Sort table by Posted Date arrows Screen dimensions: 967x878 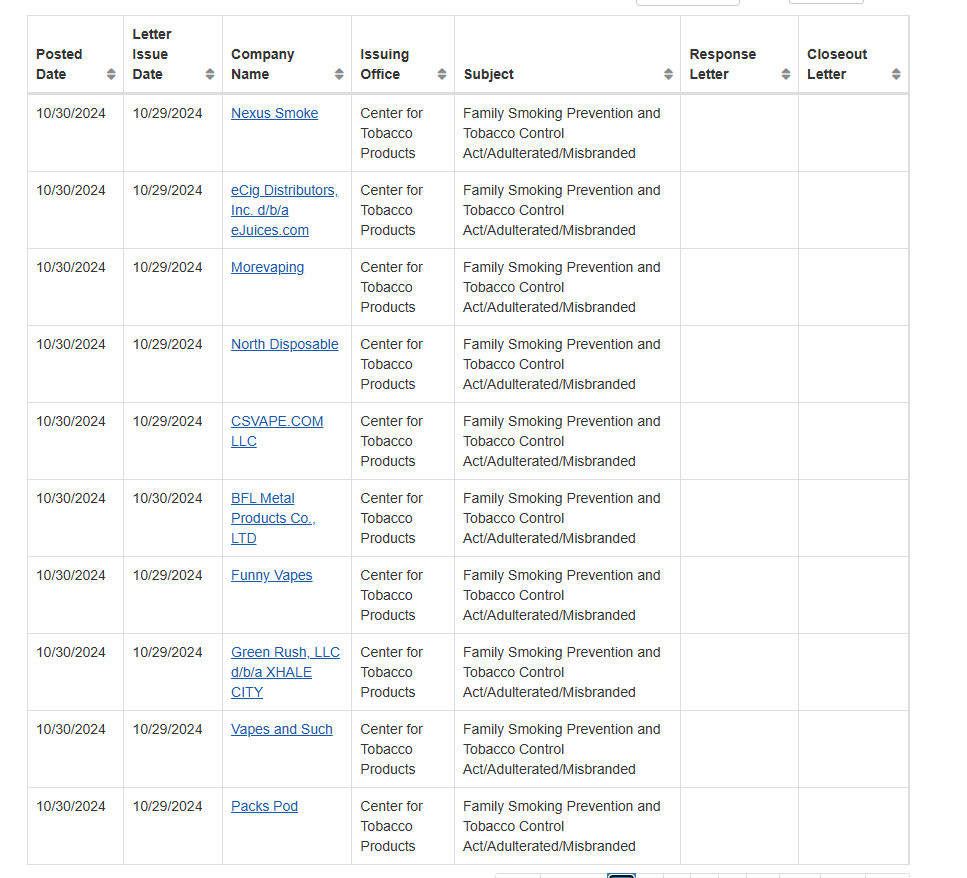(111, 74)
